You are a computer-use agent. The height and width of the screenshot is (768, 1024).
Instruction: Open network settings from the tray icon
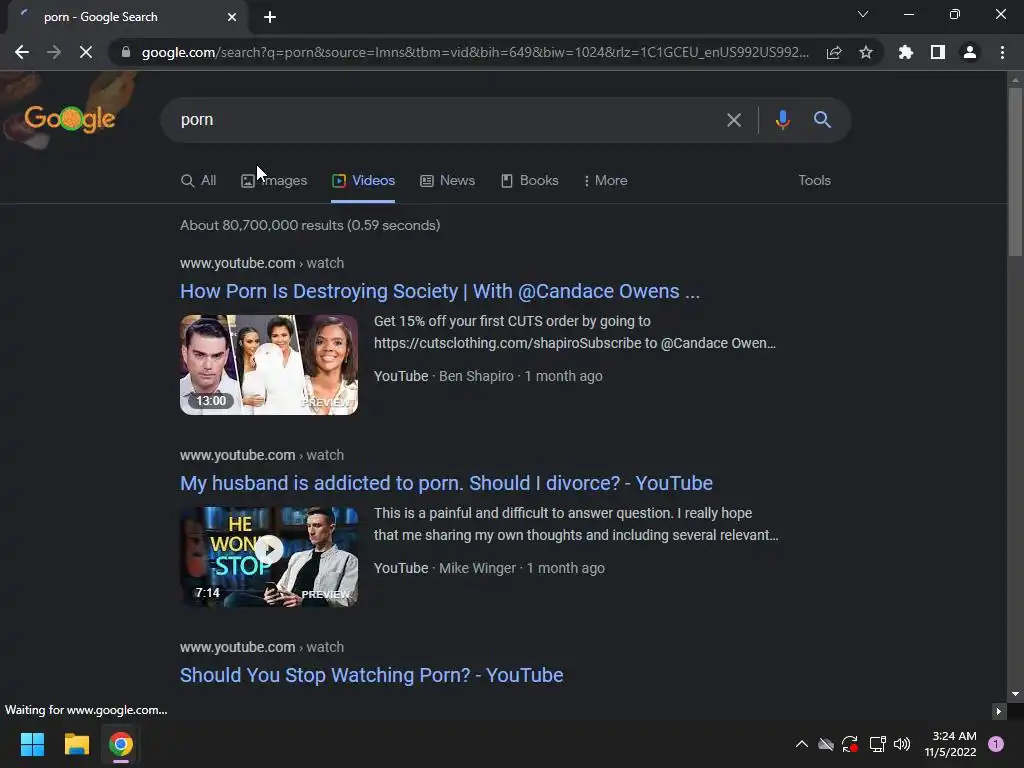(x=877, y=744)
